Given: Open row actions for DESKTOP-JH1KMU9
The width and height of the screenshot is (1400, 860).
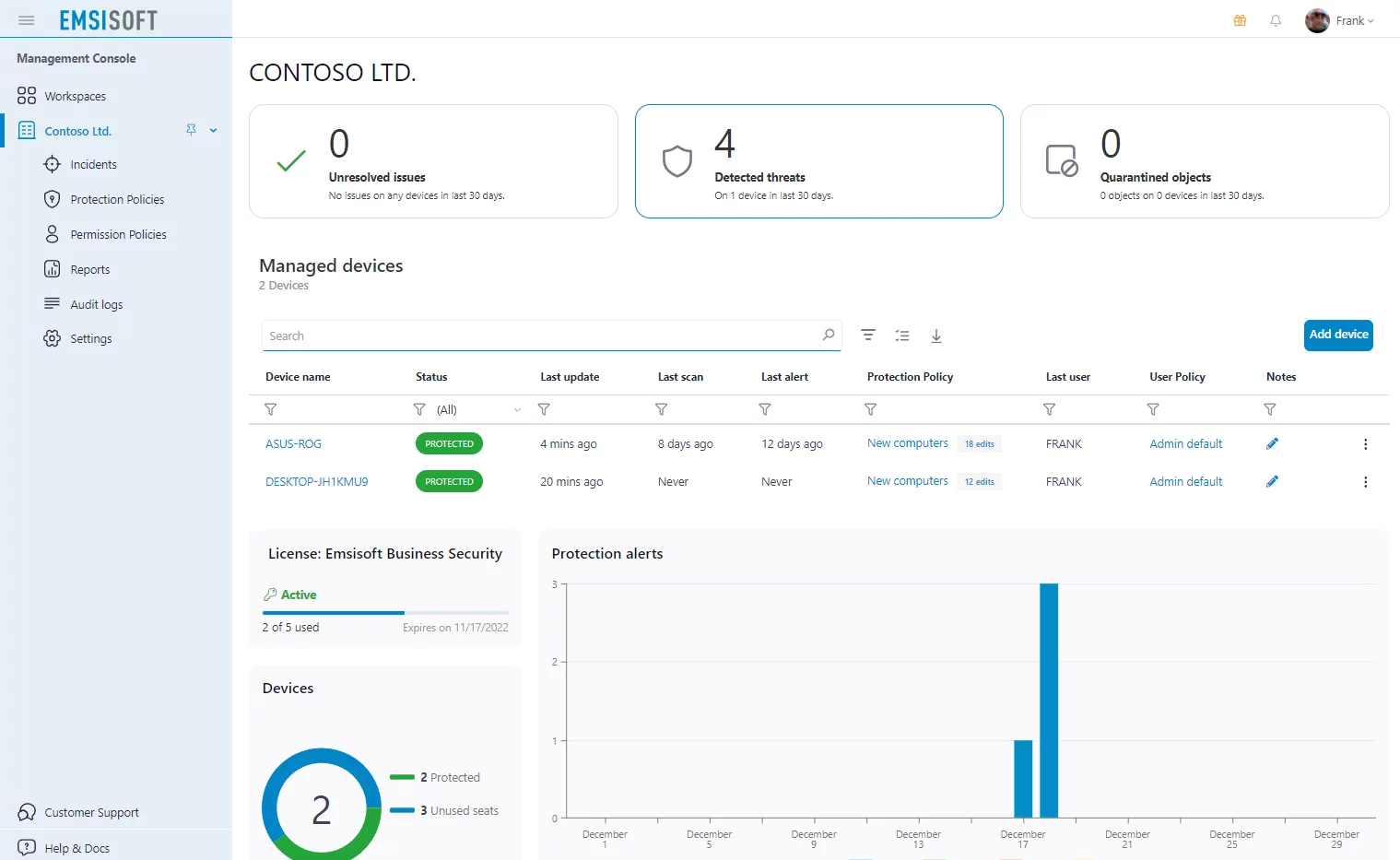Looking at the screenshot, I should click(1365, 481).
